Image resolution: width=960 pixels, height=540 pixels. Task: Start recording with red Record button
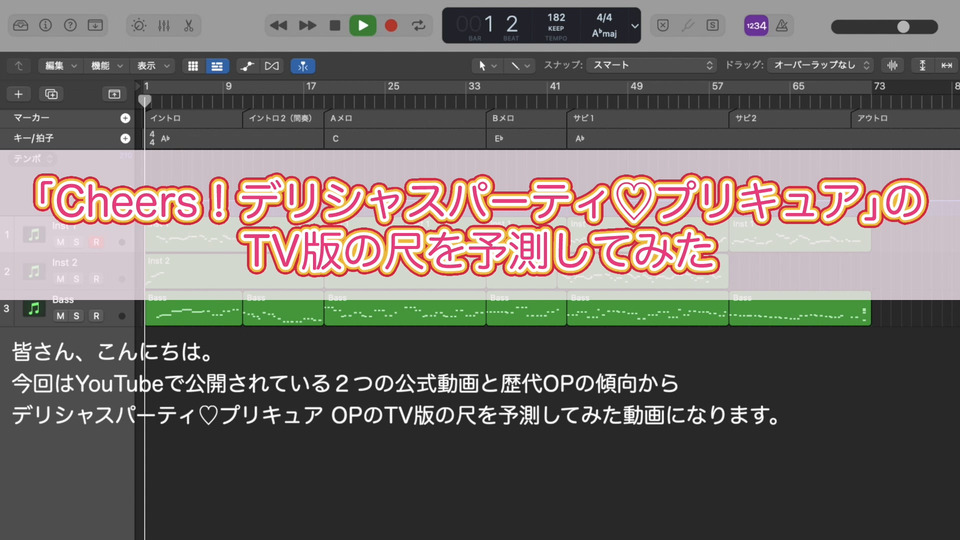(x=391, y=25)
